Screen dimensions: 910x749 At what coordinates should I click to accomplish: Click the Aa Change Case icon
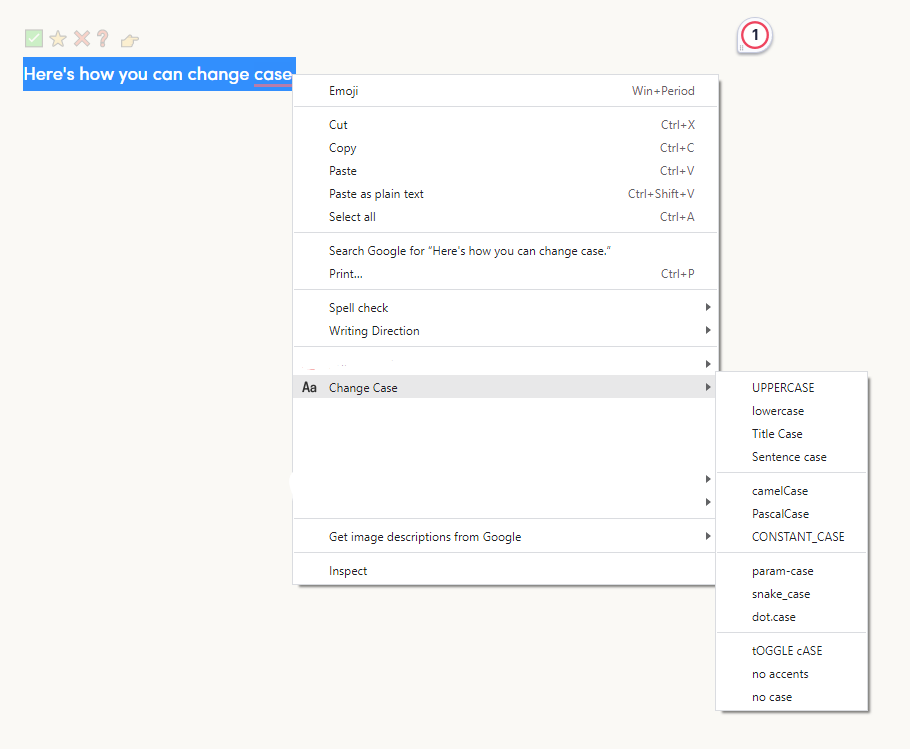[310, 388]
